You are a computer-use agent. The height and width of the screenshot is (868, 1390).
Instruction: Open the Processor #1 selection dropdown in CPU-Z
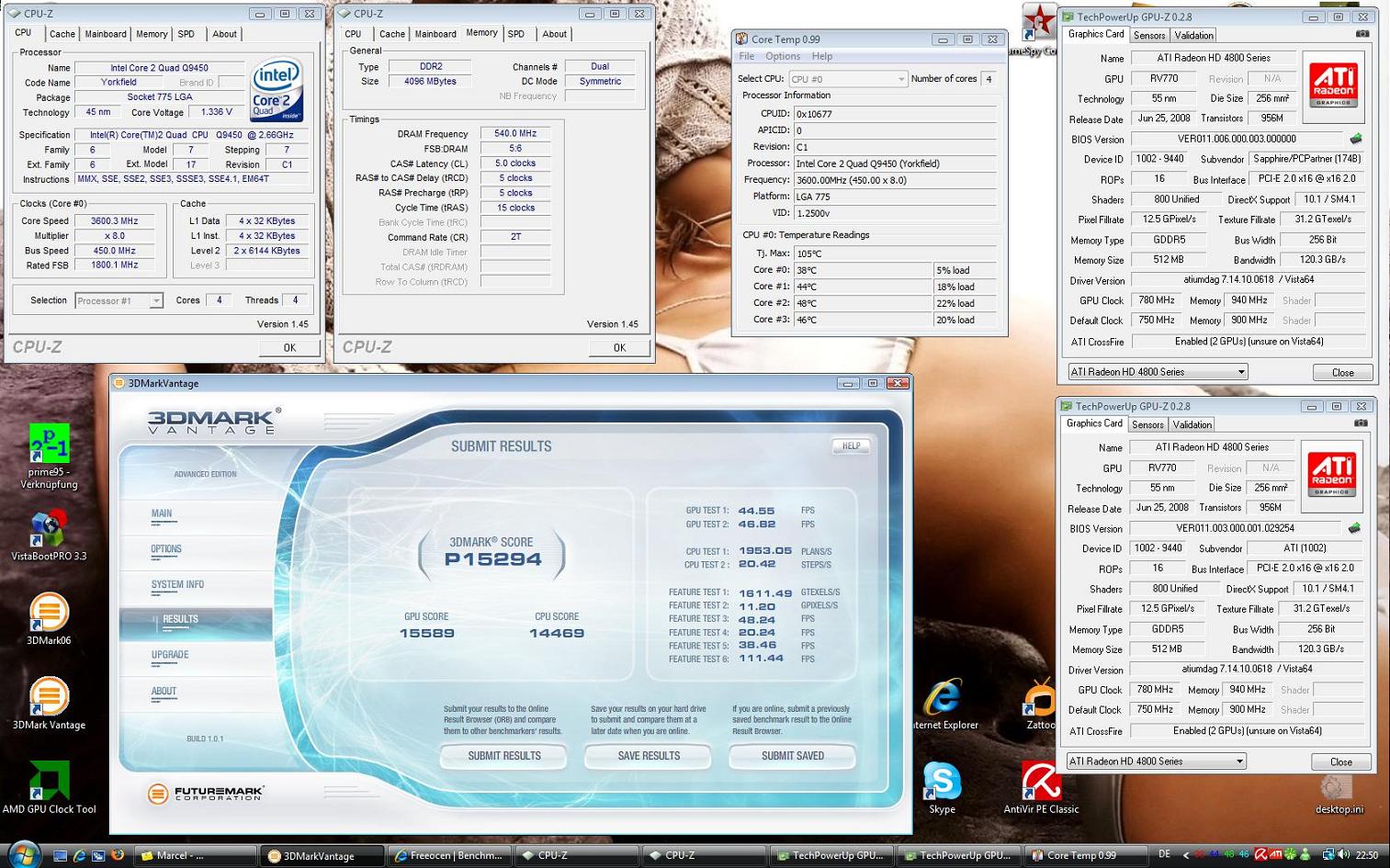point(119,300)
